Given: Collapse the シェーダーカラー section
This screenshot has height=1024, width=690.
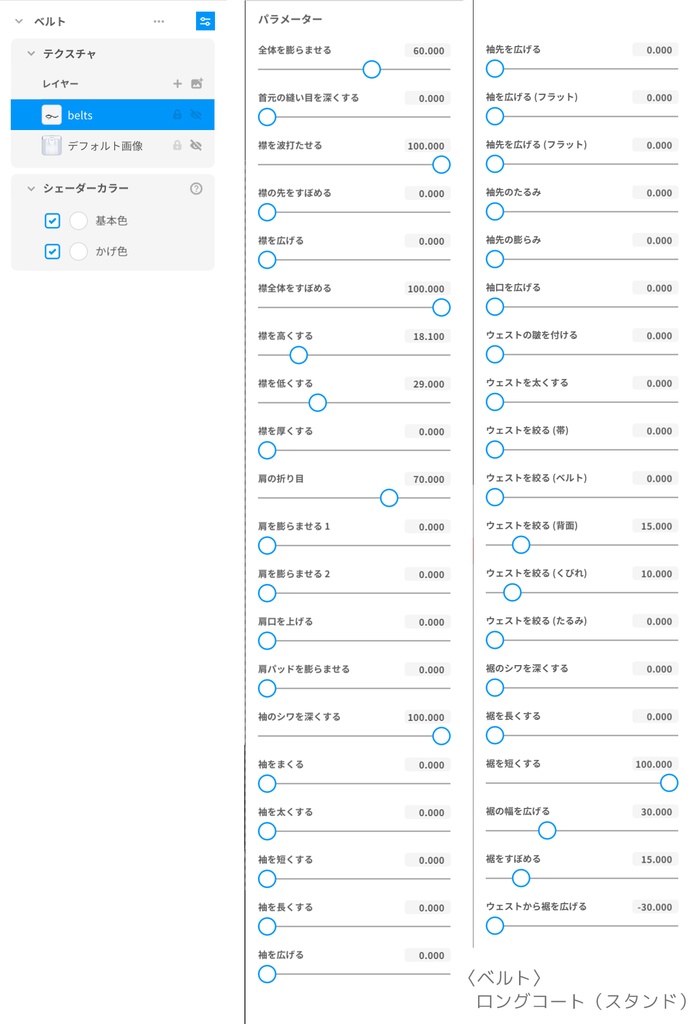Looking at the screenshot, I should (28, 188).
